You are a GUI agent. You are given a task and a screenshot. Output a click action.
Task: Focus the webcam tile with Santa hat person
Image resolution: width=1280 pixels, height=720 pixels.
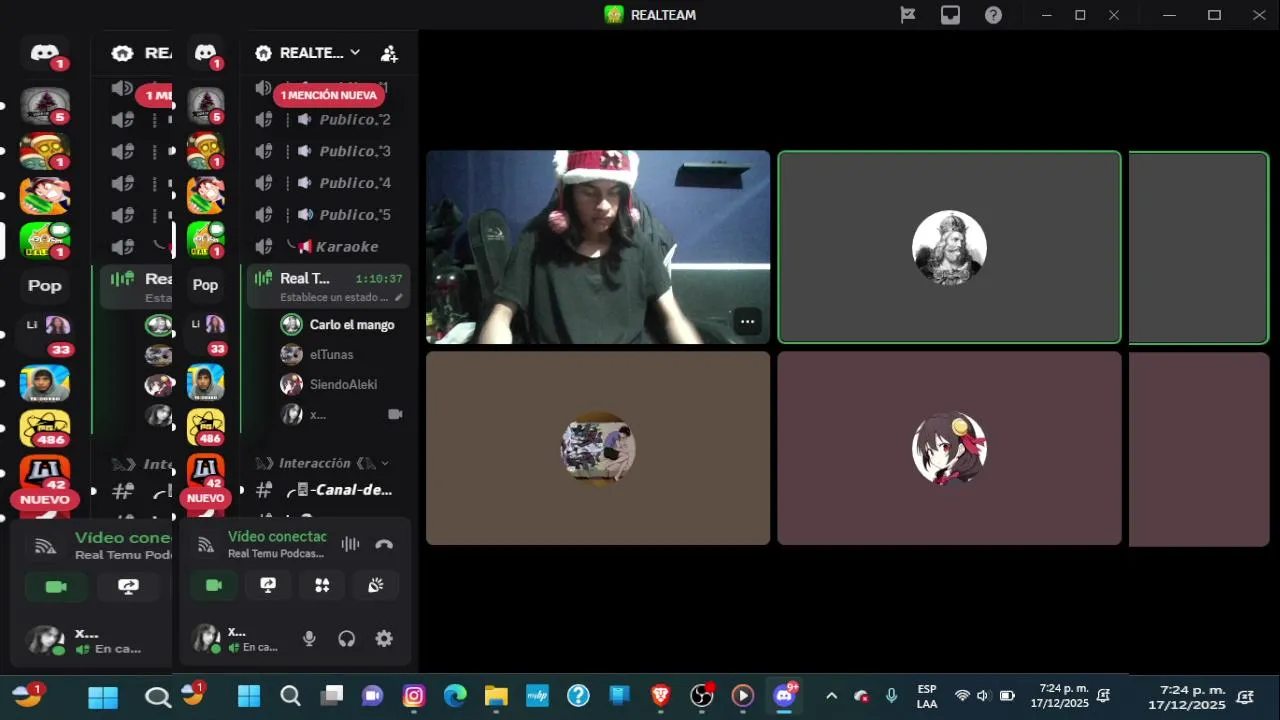[598, 247]
